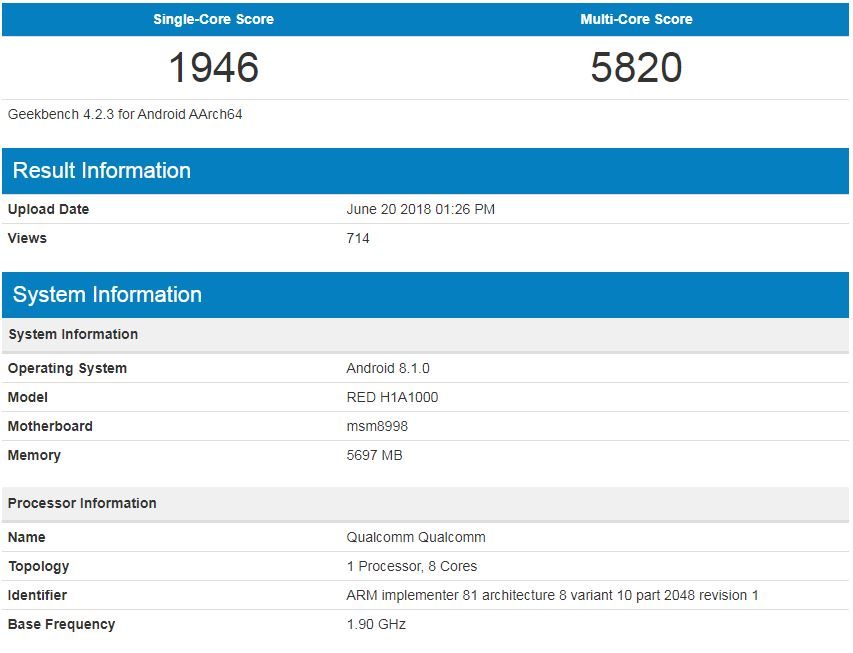This screenshot has height=653, width=853.
Task: Select the Views label
Action: [x=27, y=238]
